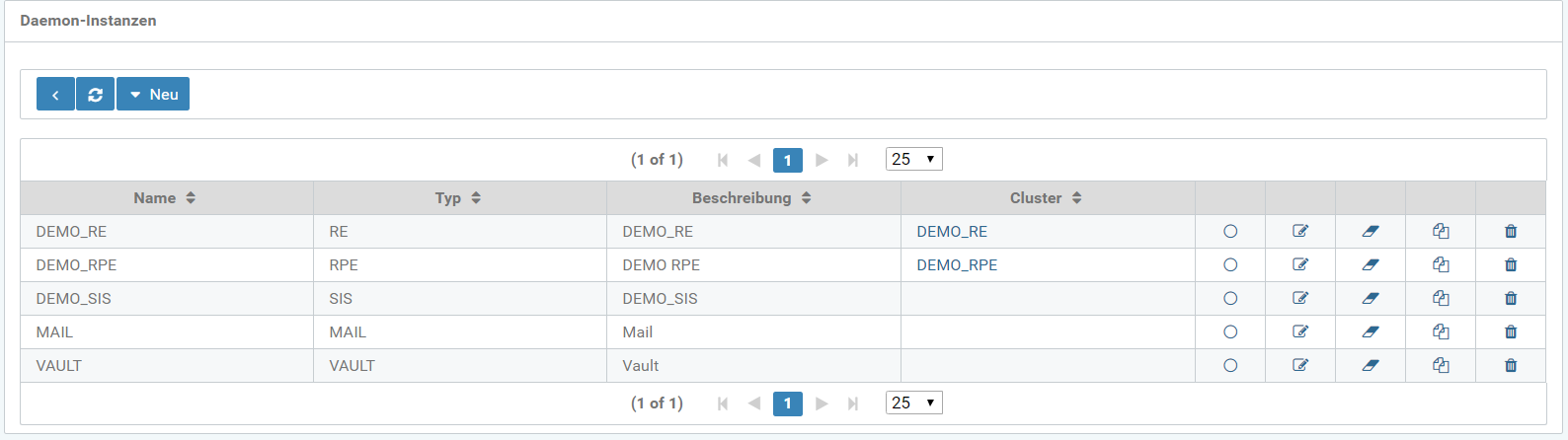Click the back arrow button

point(55,95)
